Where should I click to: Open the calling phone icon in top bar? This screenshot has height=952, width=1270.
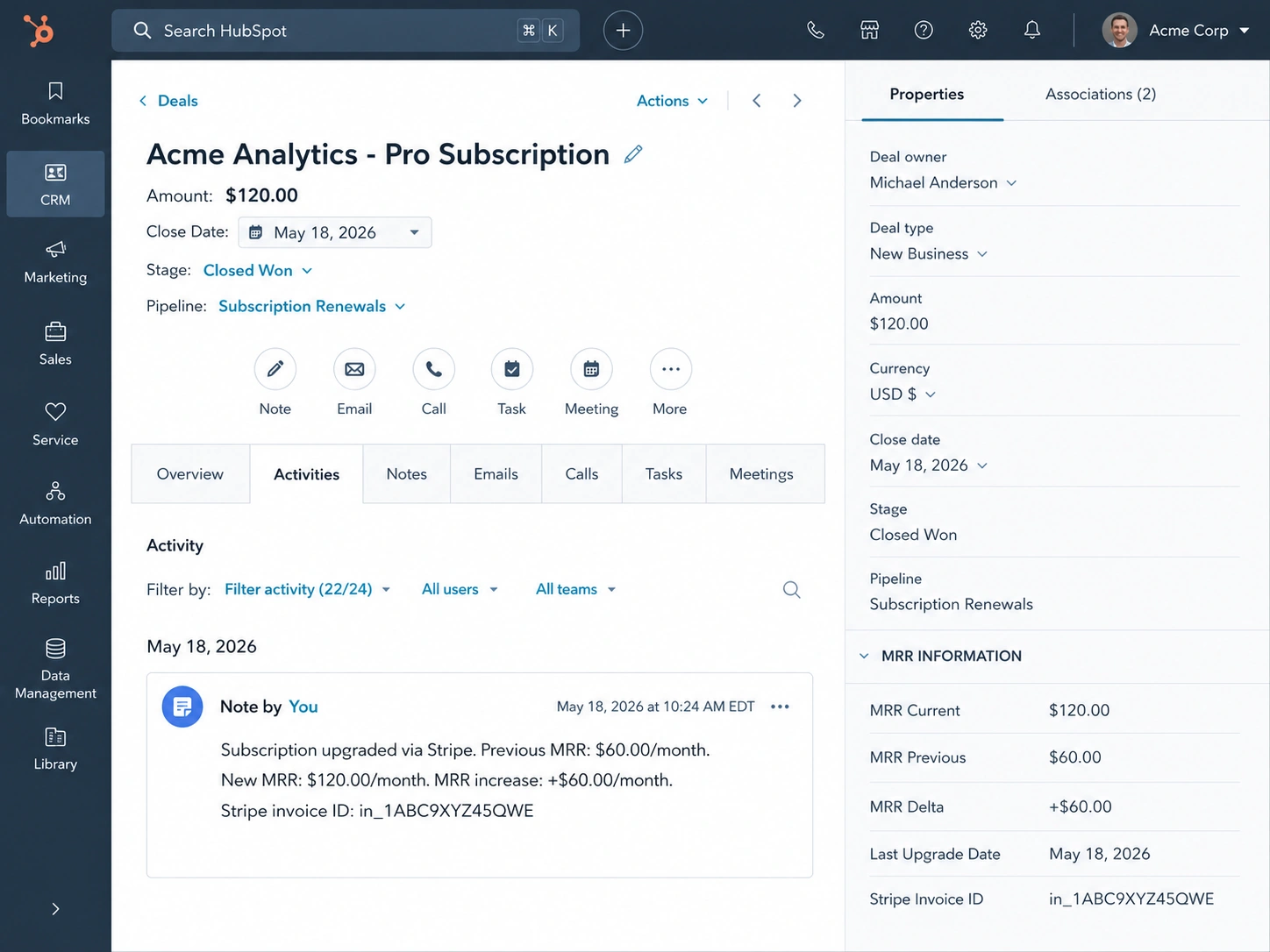click(x=816, y=31)
